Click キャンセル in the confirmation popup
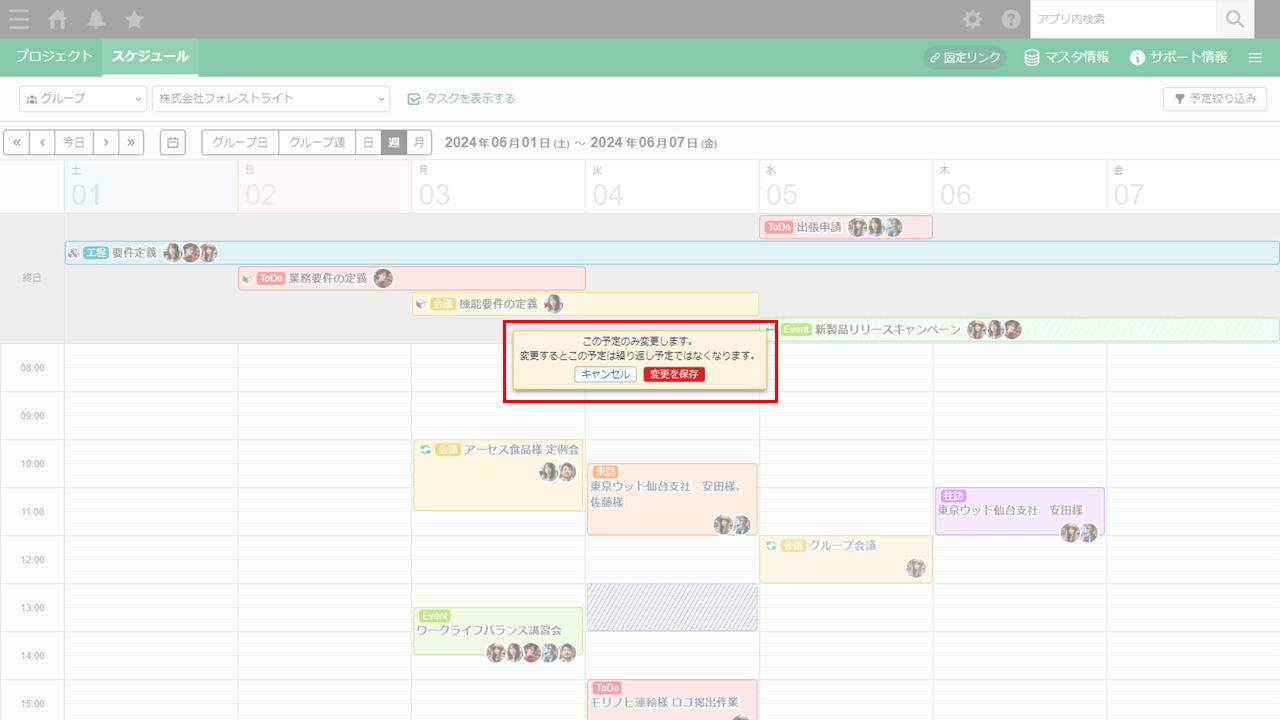 coord(606,374)
